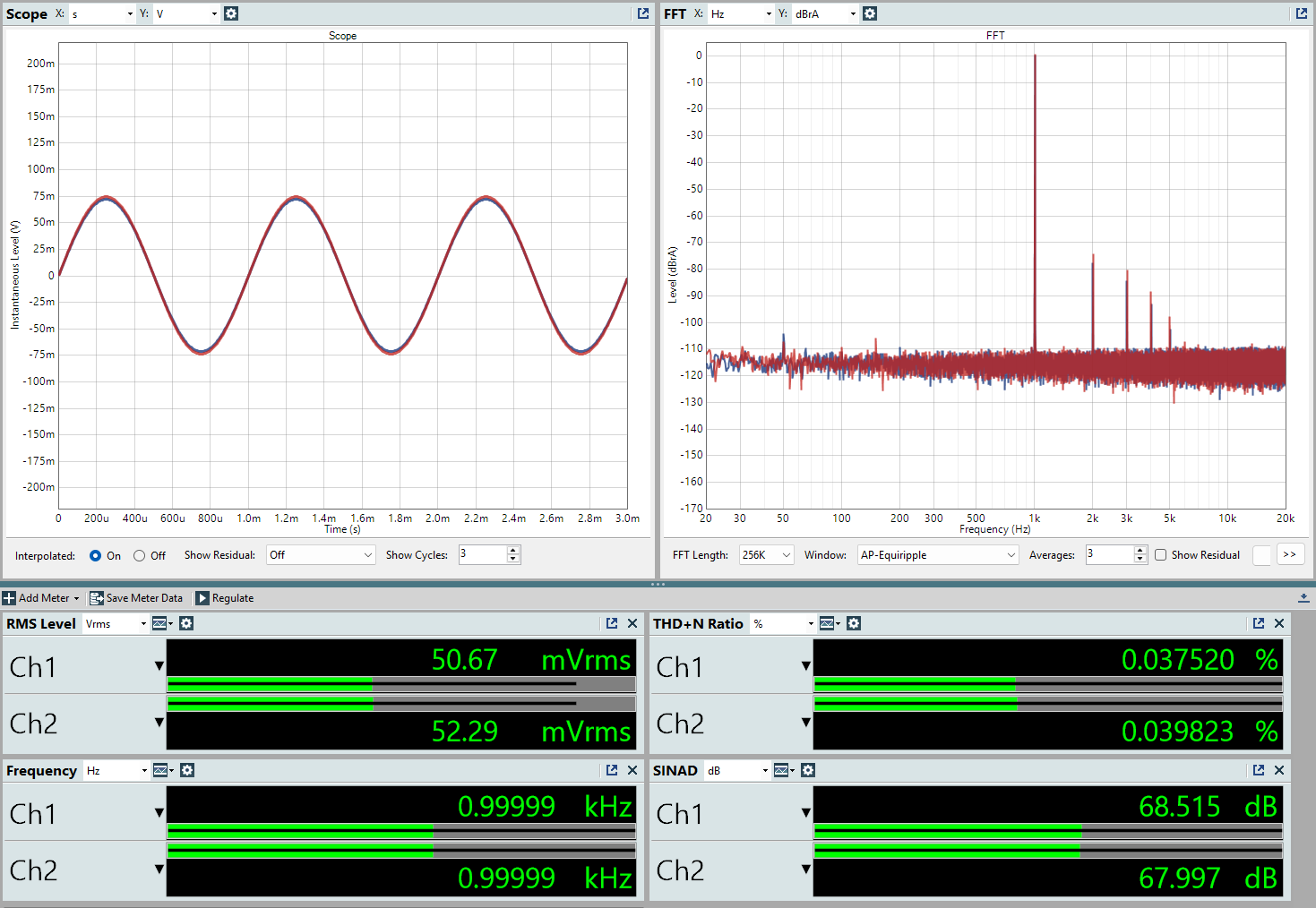Open Scope Show Residual dropdown
Screen dimensions: 1316x908
point(321,555)
